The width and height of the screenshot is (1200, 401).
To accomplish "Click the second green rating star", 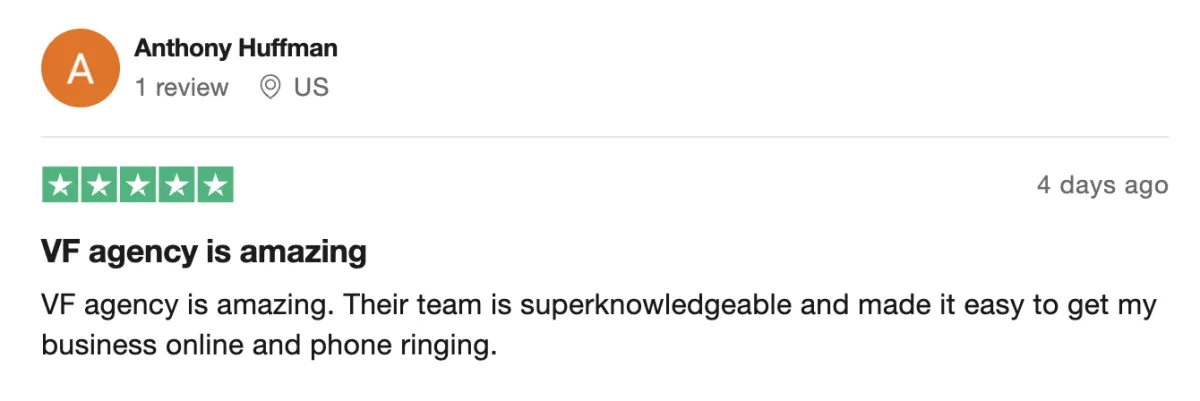I will pos(99,185).
